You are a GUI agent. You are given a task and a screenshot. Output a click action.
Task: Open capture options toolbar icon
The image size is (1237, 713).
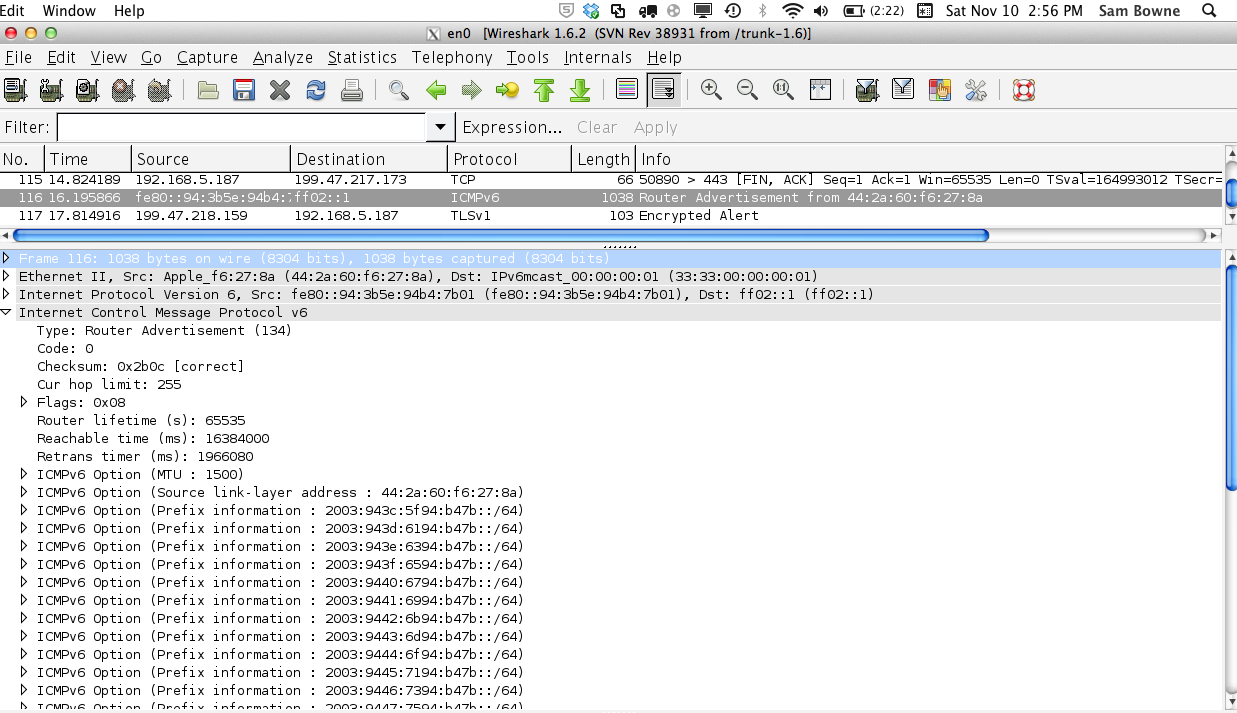pos(52,91)
